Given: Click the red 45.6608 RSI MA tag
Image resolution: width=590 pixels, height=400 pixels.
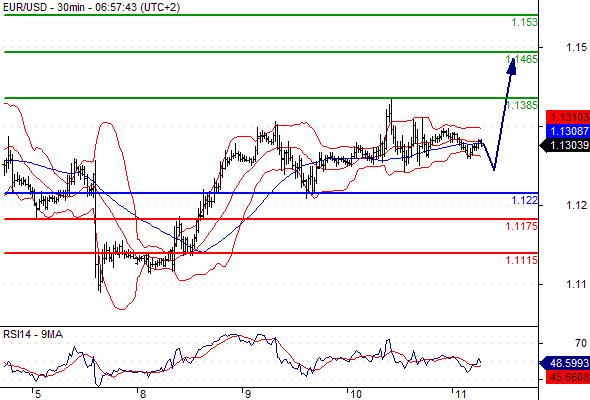Looking at the screenshot, I should (568, 377).
